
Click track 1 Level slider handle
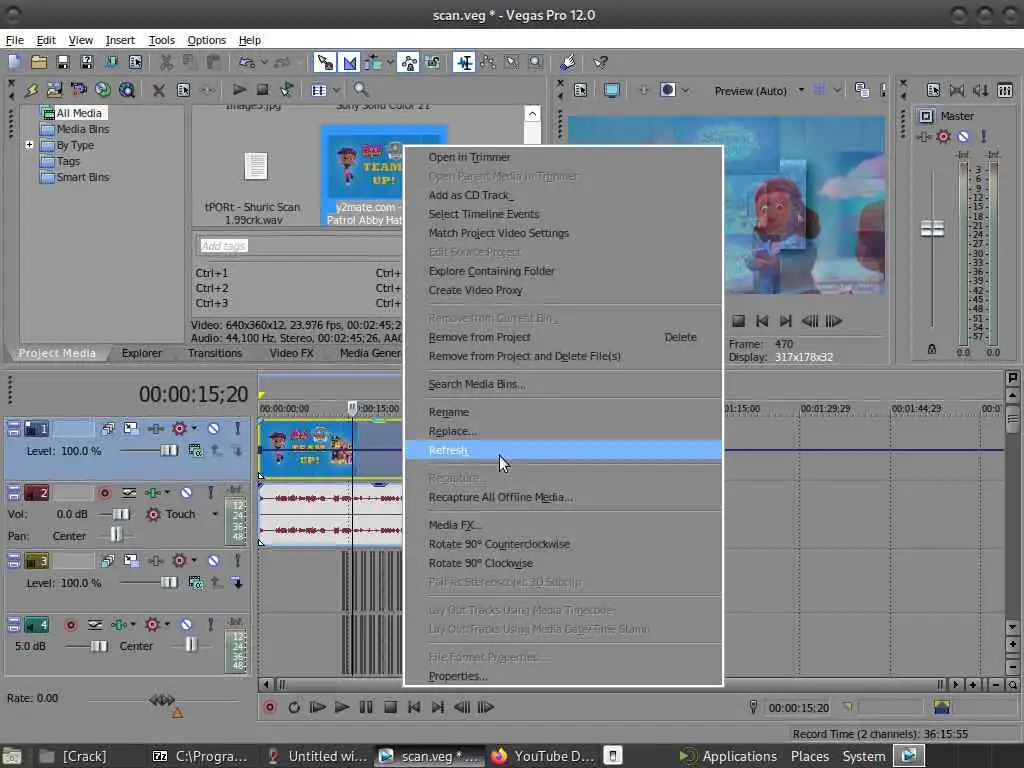tap(168, 451)
